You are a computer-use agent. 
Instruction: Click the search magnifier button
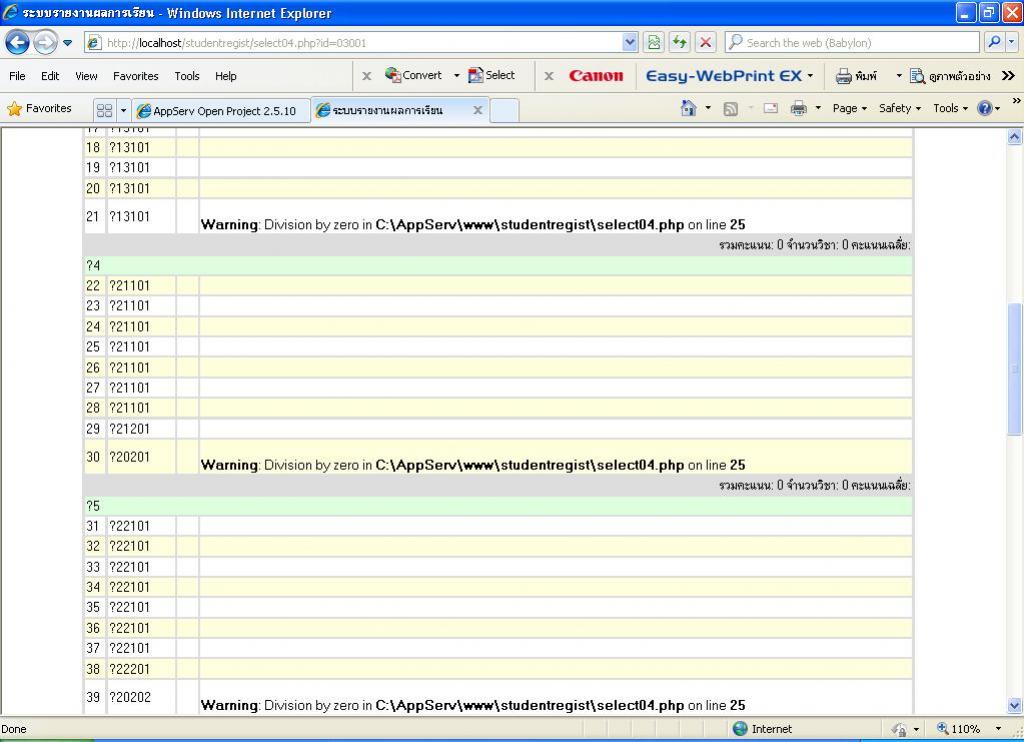pyautogui.click(x=994, y=42)
